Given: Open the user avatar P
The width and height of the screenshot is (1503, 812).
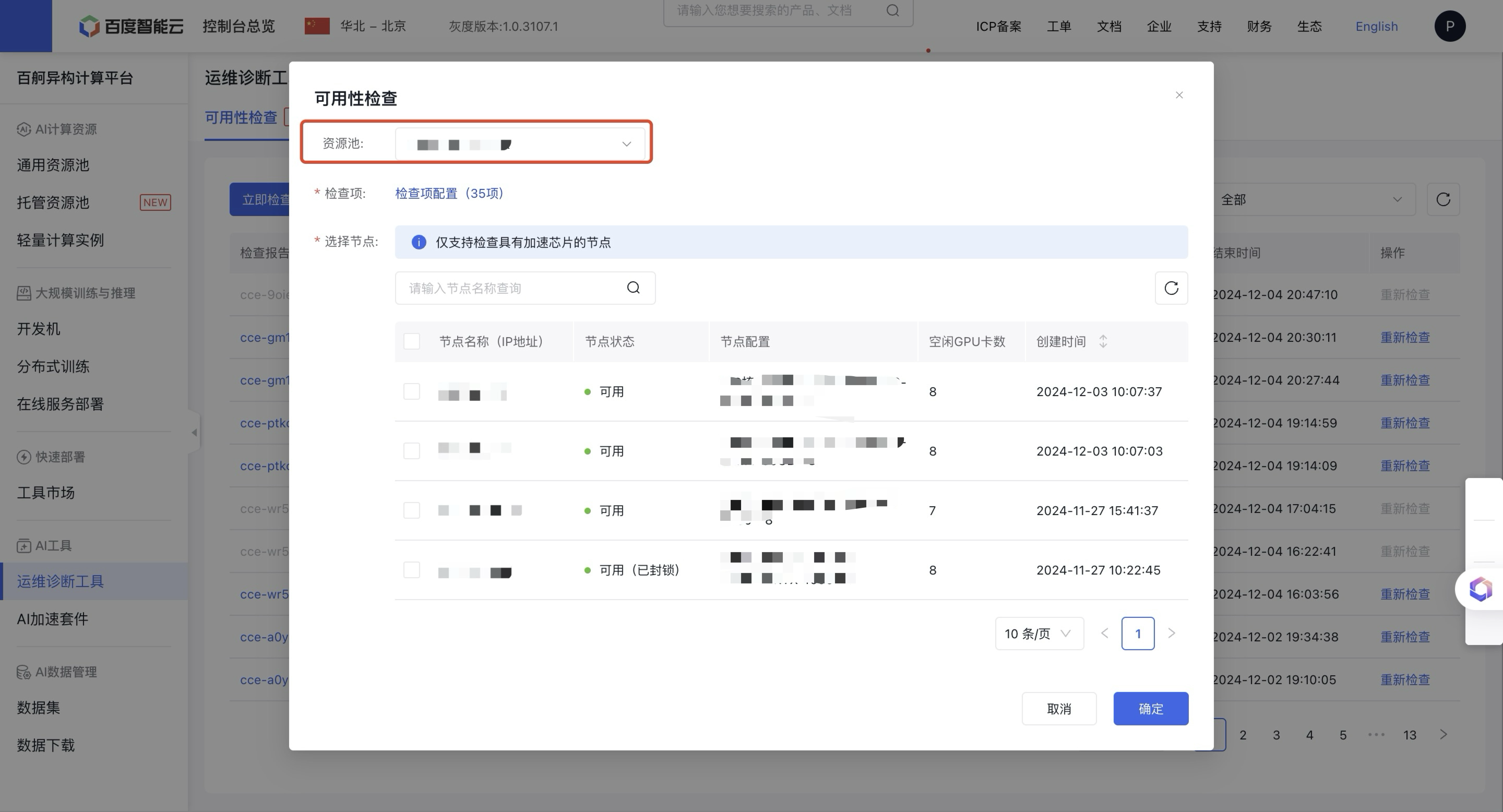Looking at the screenshot, I should (x=1450, y=26).
